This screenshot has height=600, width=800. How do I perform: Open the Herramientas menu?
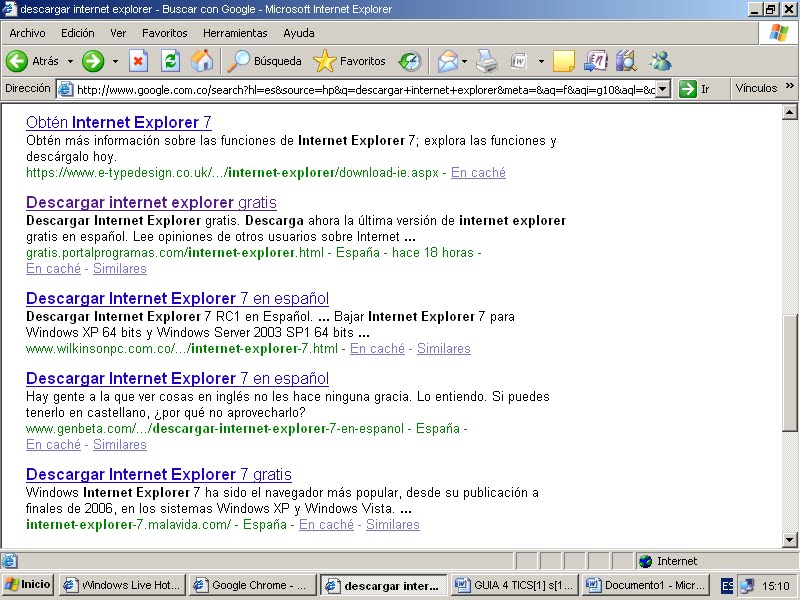[x=235, y=33]
